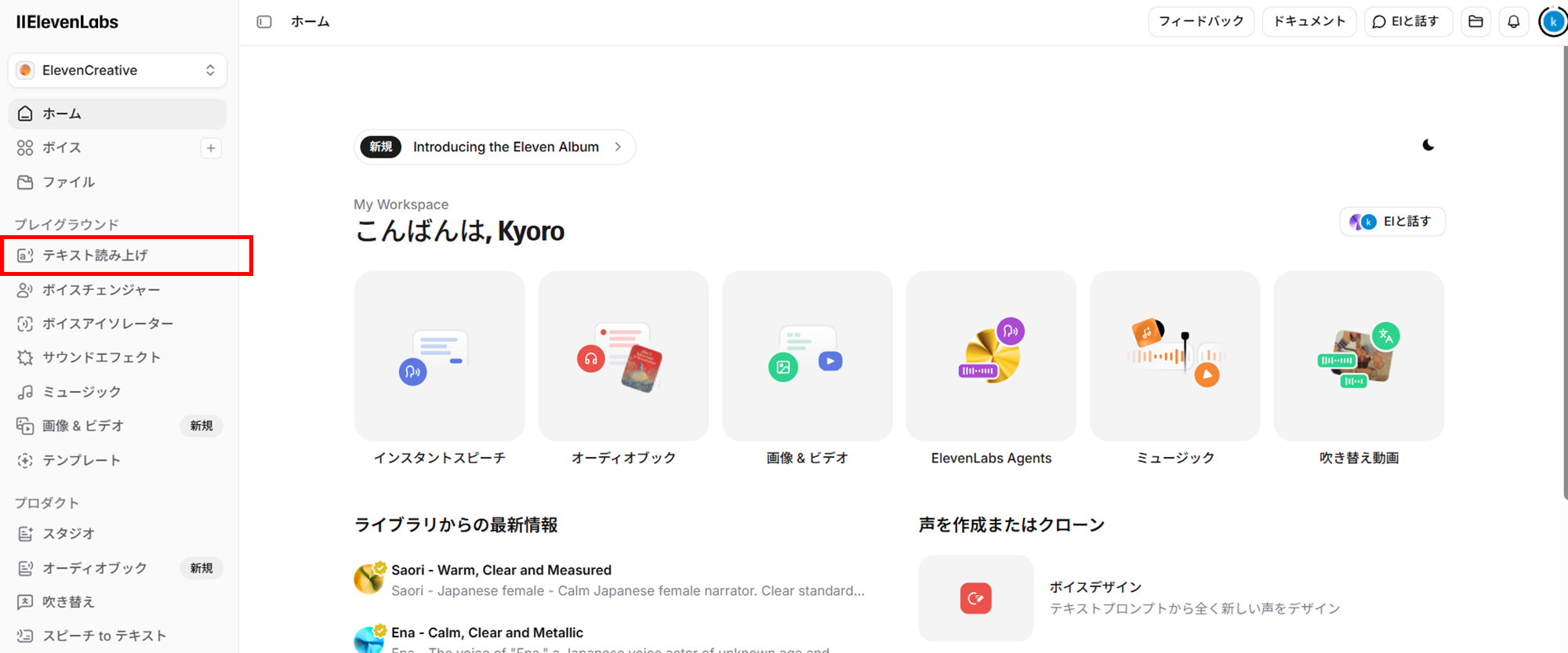This screenshot has width=1568, height=653.
Task: Open the folder icon in top bar
Action: [x=1475, y=22]
